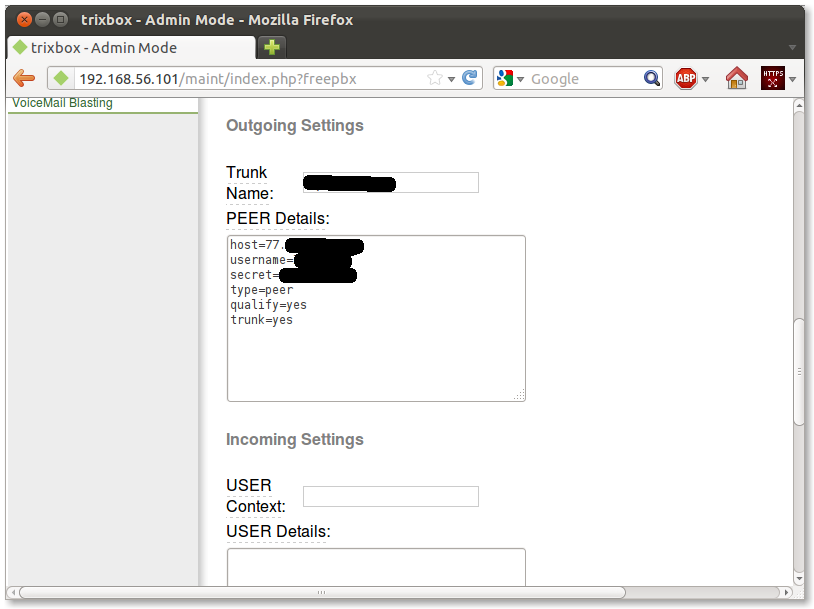This screenshot has height=609, width=814.
Task: Click the qualify=yes line
Action: 268,305
